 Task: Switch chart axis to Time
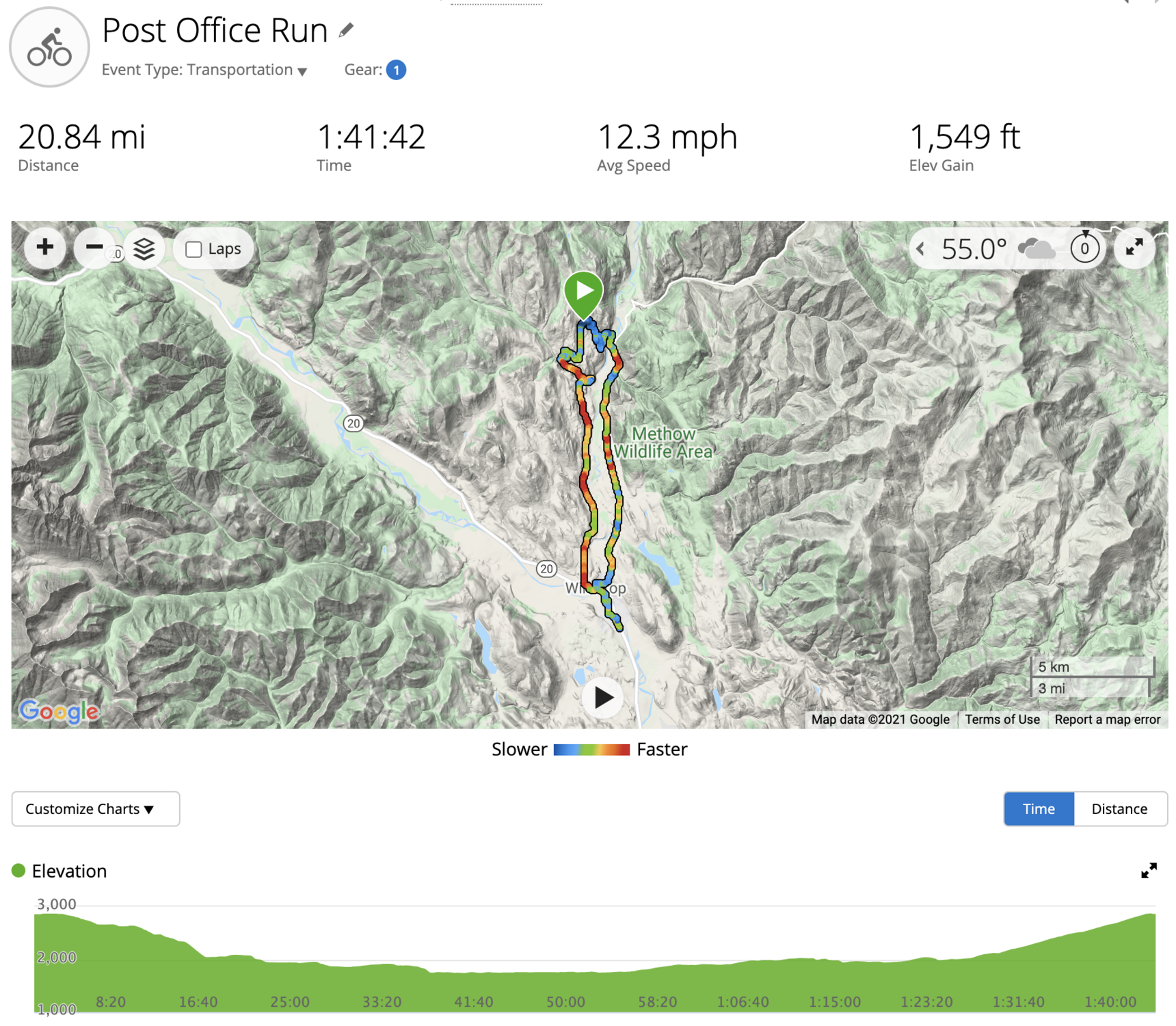point(1039,808)
